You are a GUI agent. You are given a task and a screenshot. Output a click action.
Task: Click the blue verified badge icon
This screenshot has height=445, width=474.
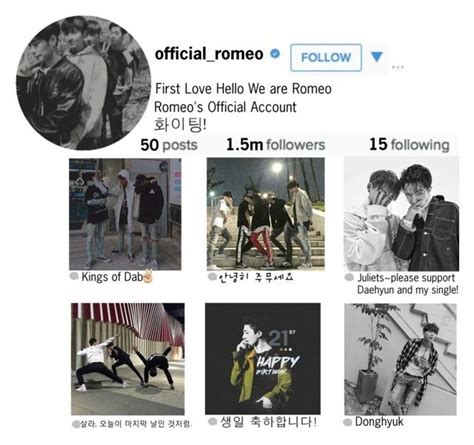(x=275, y=53)
